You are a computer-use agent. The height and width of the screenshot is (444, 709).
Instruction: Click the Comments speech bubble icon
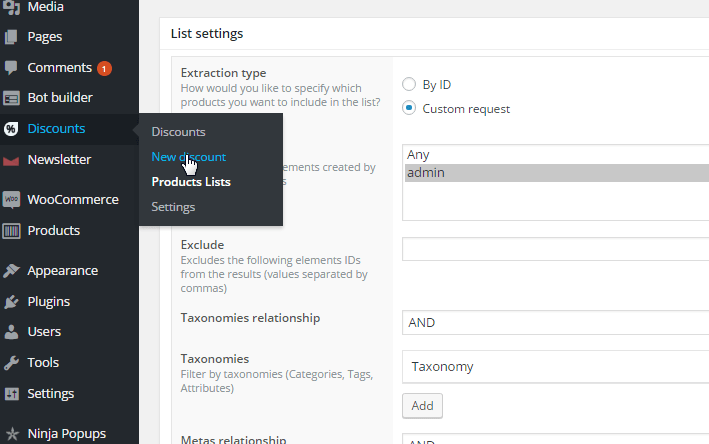(11, 68)
